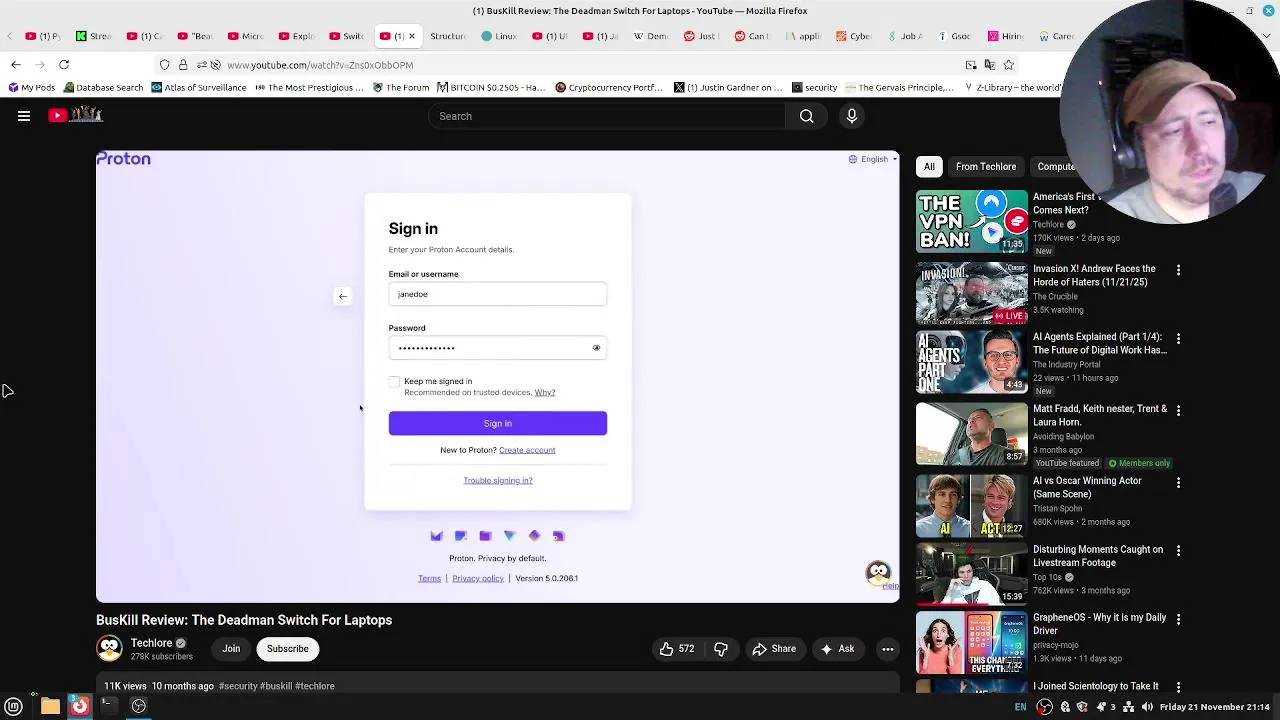1280x720 pixels.
Task: Click the Techlore channel avatar
Action: click(x=109, y=649)
